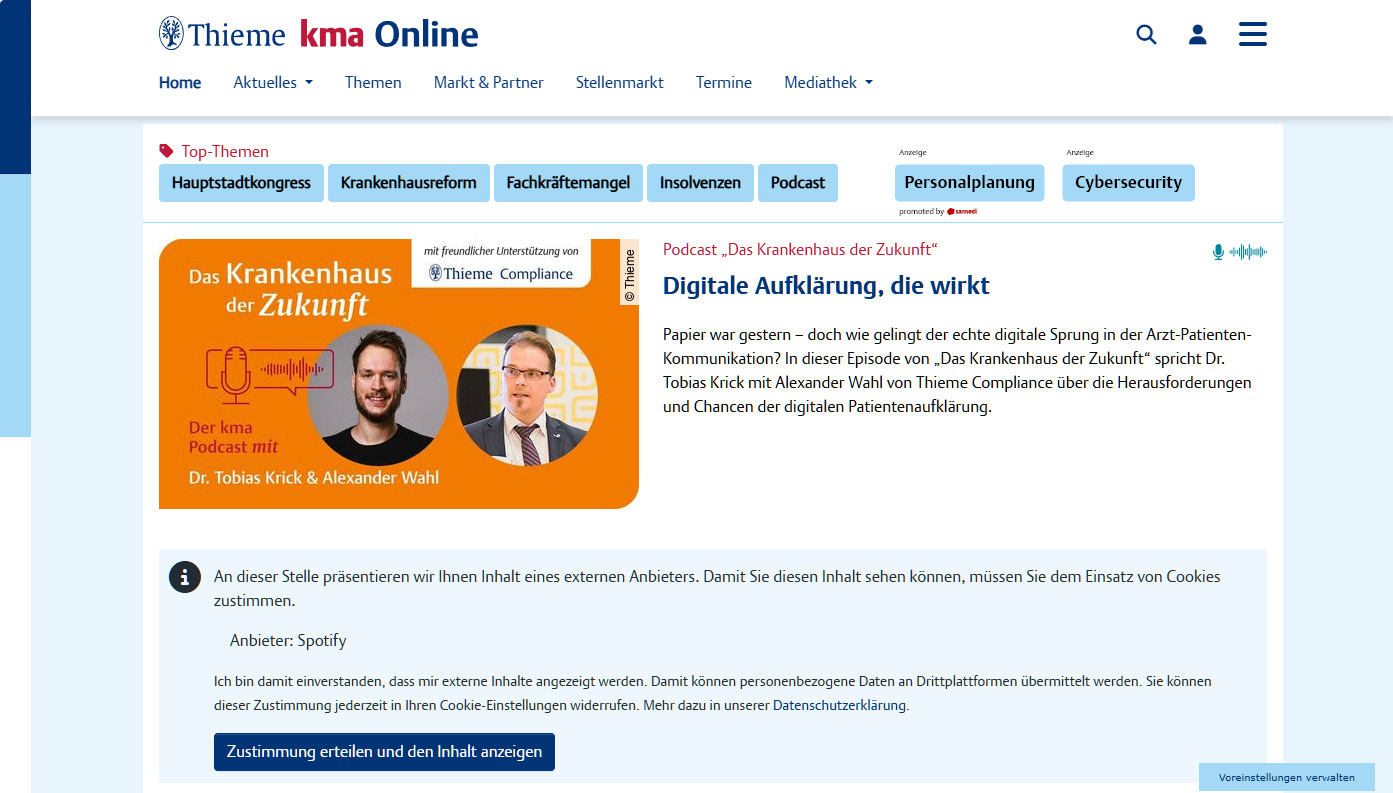Viewport: 1393px width, 793px height.
Task: Click the Thieme kma Online logo
Action: point(318,34)
